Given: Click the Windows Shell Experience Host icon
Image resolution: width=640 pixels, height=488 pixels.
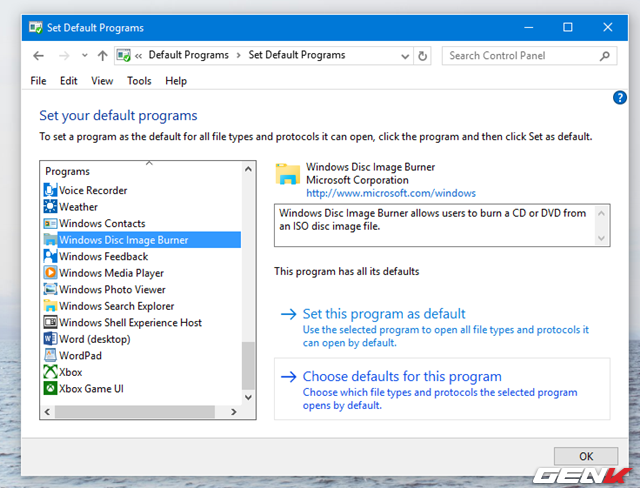Looking at the screenshot, I should [x=50, y=322].
